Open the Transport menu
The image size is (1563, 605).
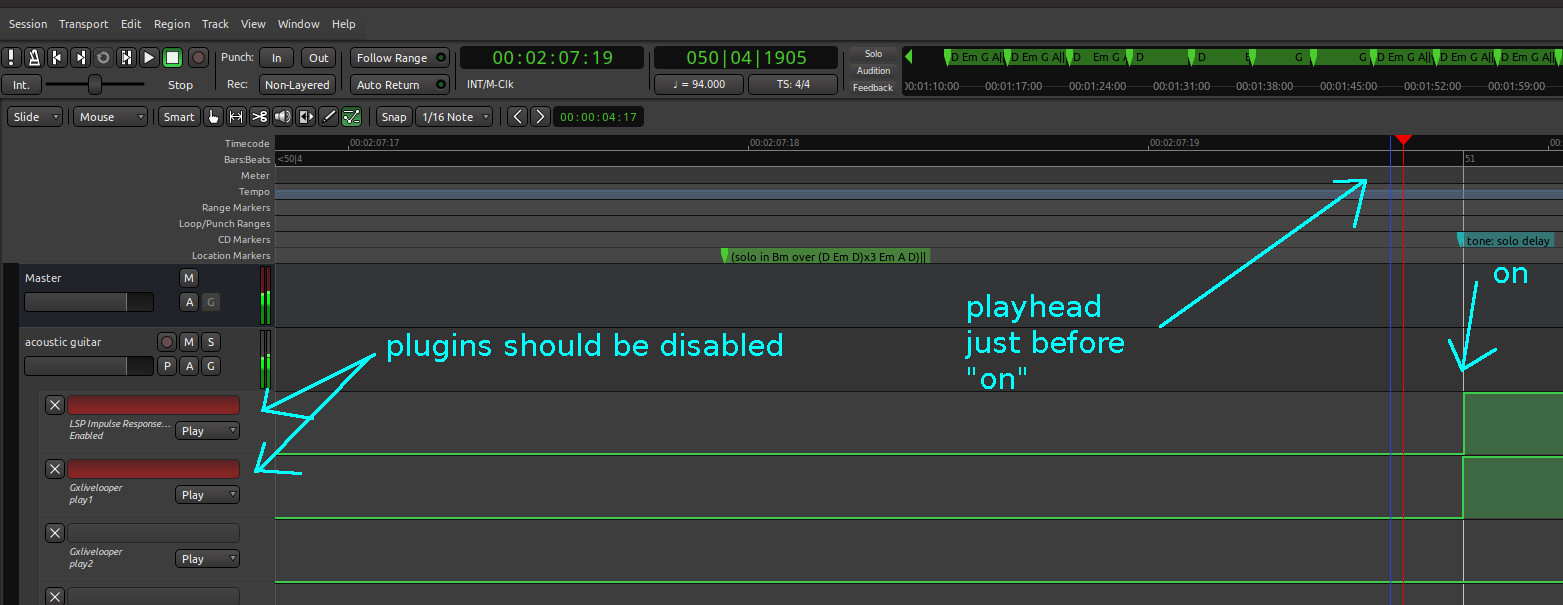(x=83, y=24)
